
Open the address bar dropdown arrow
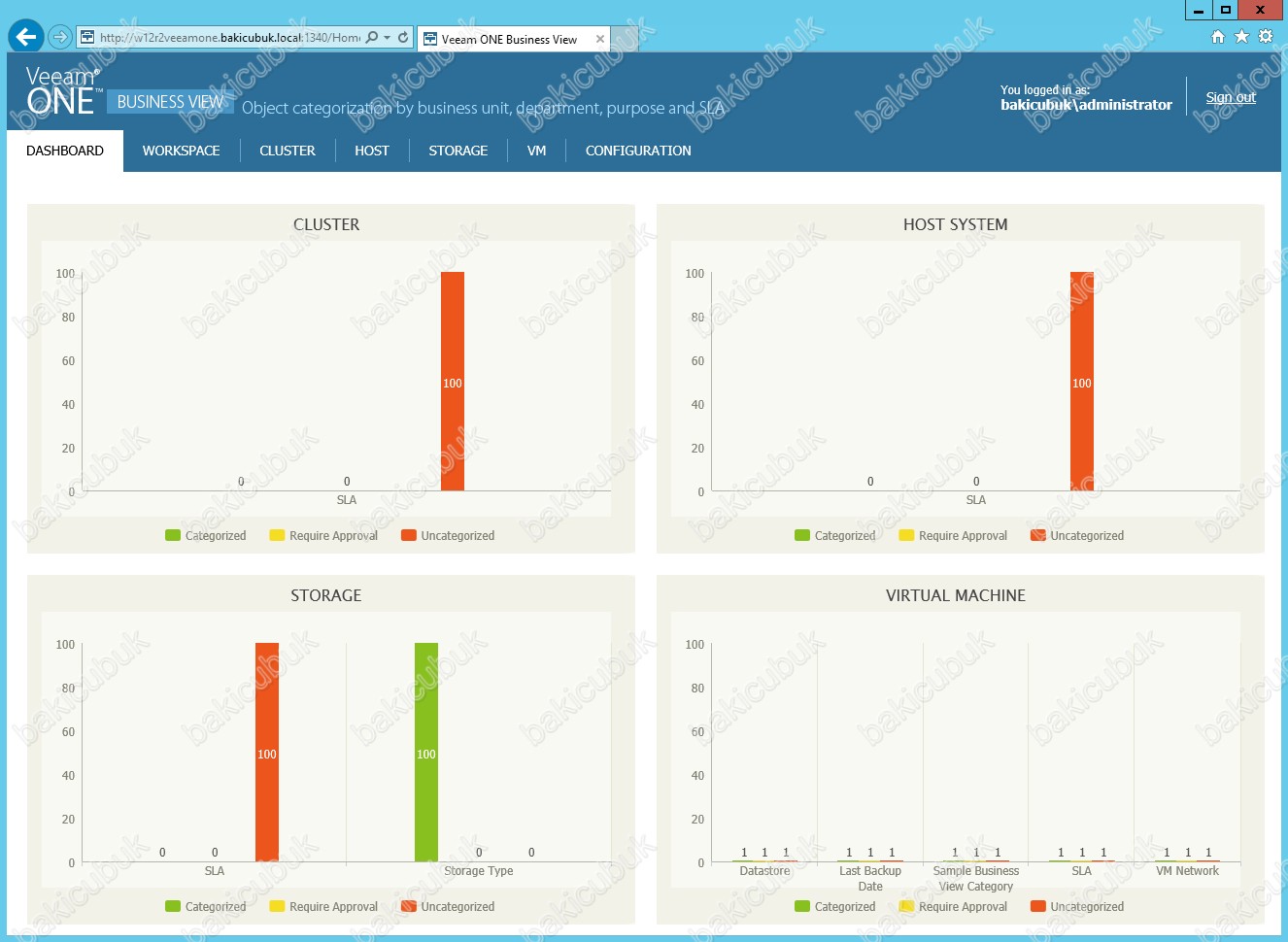[388, 38]
